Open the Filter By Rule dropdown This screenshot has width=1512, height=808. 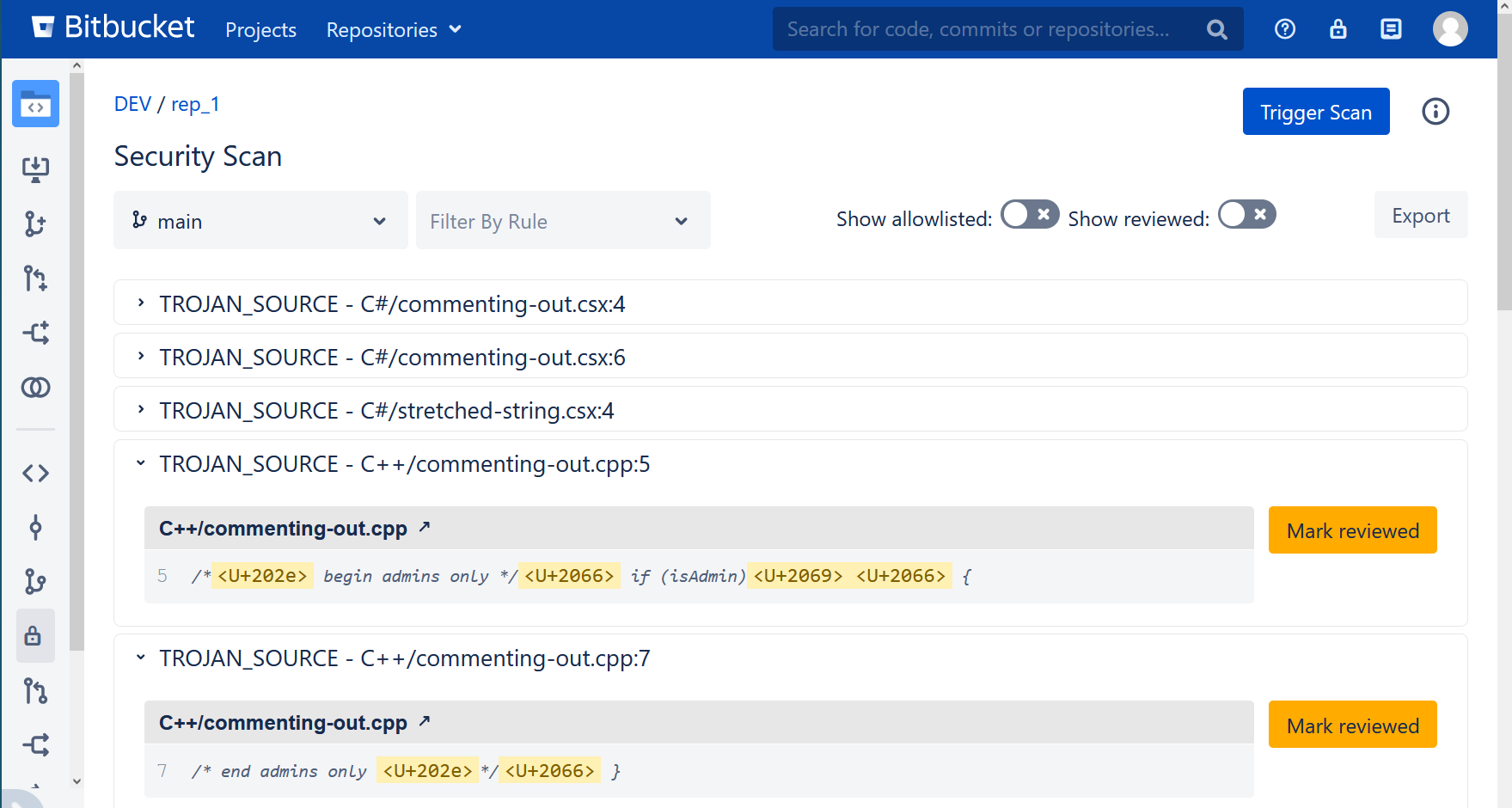[x=563, y=221]
